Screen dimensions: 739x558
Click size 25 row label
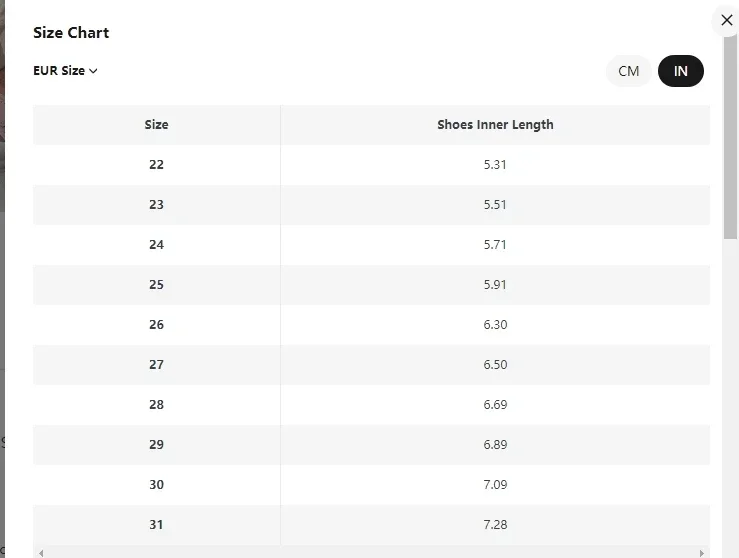tap(156, 285)
